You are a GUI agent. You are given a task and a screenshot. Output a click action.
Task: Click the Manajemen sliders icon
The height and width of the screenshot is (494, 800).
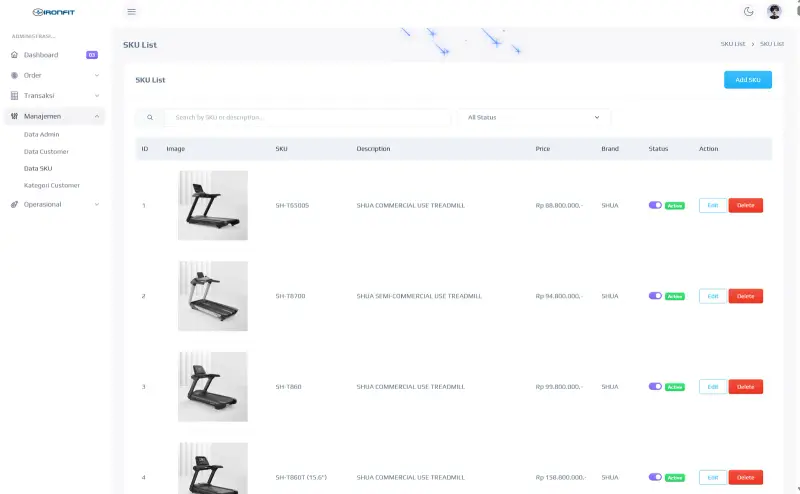click(x=14, y=116)
